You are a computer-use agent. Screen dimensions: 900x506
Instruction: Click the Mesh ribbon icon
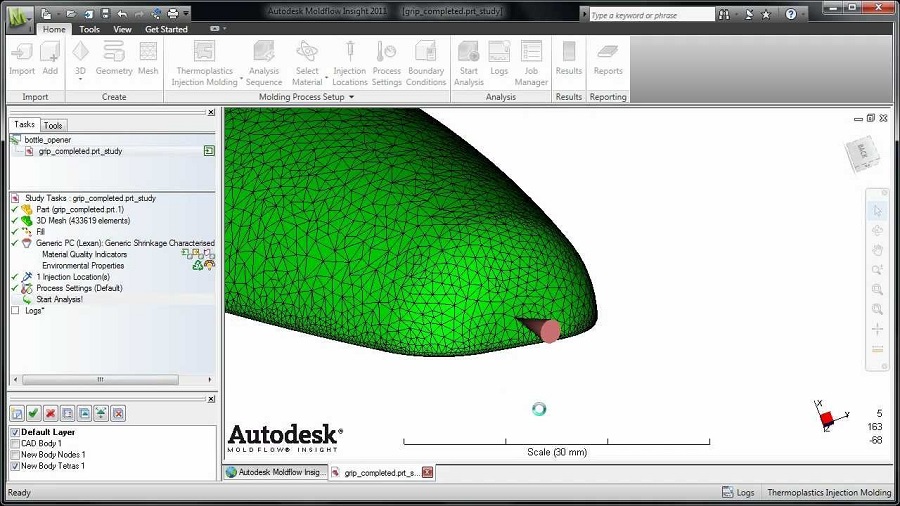coord(148,58)
